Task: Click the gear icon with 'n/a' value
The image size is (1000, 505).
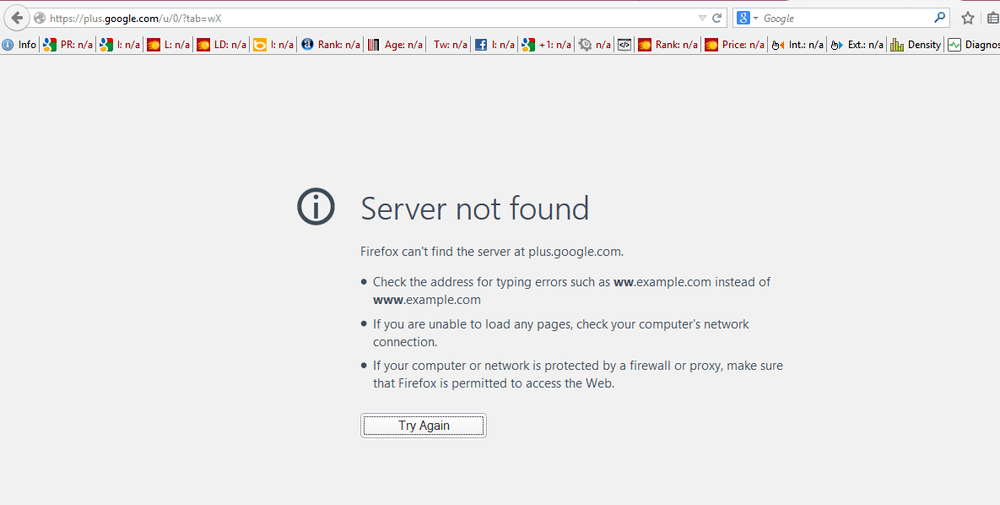Action: pos(594,45)
